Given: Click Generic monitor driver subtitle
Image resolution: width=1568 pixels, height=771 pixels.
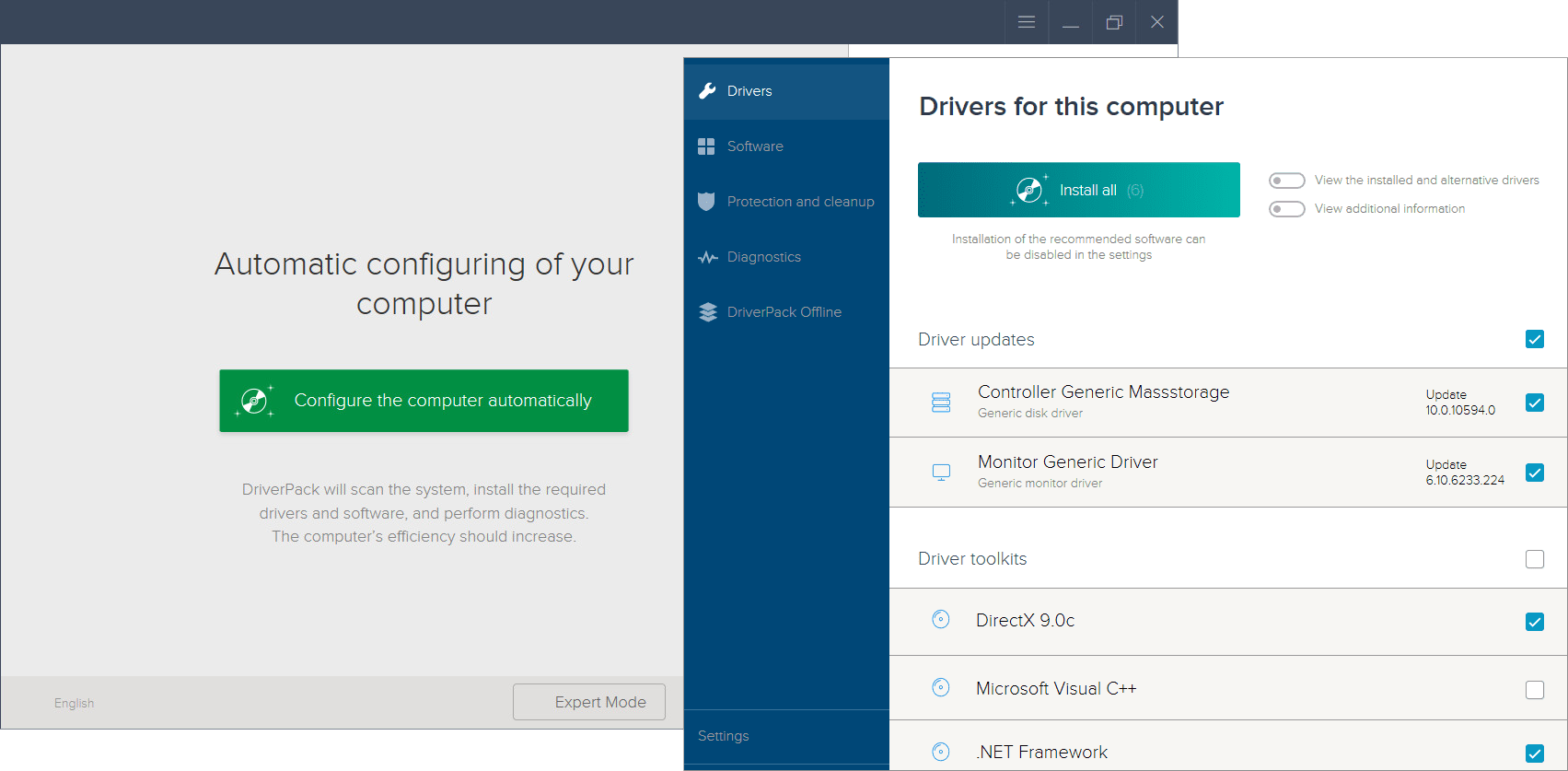Looking at the screenshot, I should (x=1040, y=484).
